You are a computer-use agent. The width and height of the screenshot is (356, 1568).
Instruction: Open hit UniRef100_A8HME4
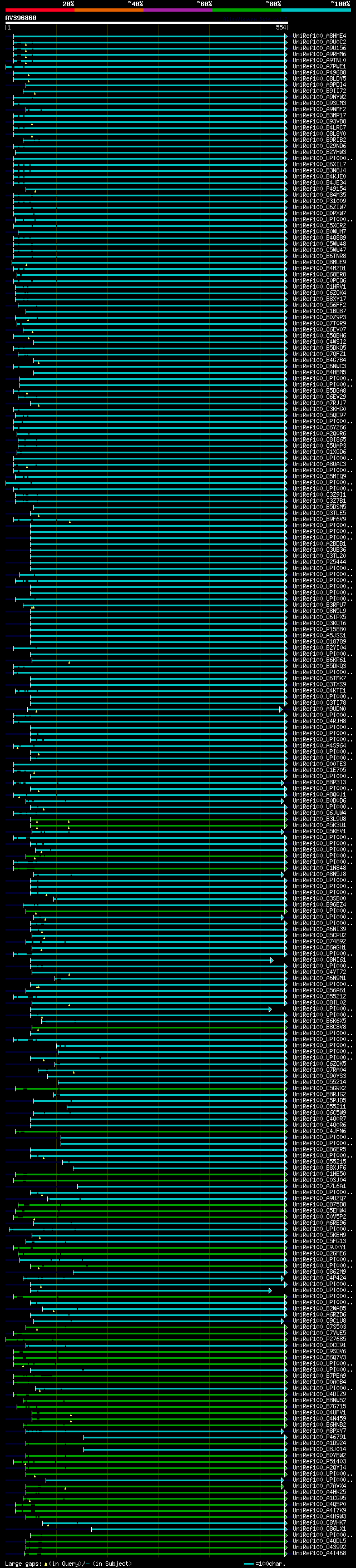[319, 36]
